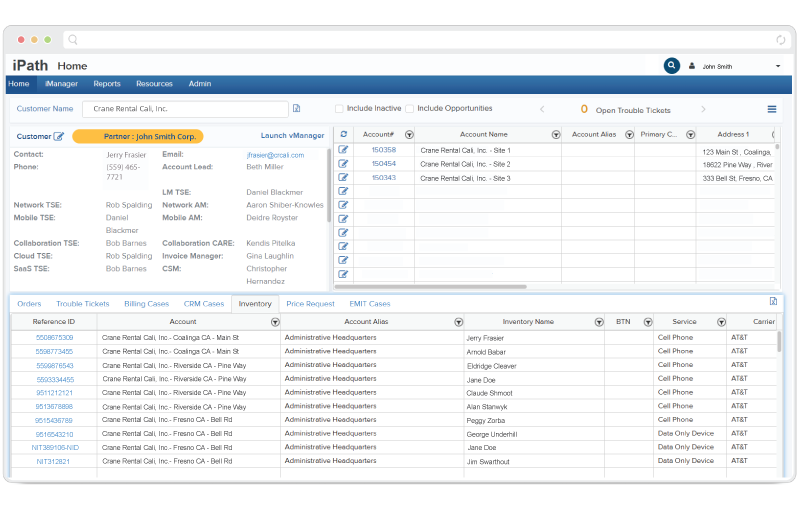Click the Launch vManager link
800x505 pixels.
tap(292, 136)
